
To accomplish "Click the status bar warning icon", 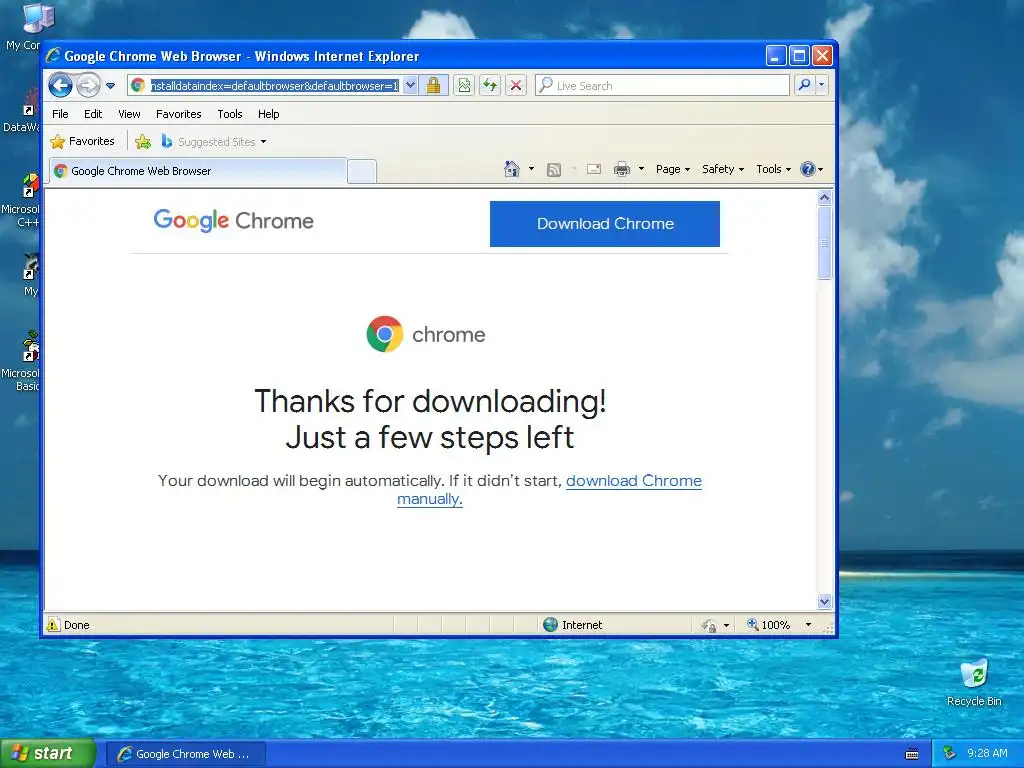I will pos(53,624).
